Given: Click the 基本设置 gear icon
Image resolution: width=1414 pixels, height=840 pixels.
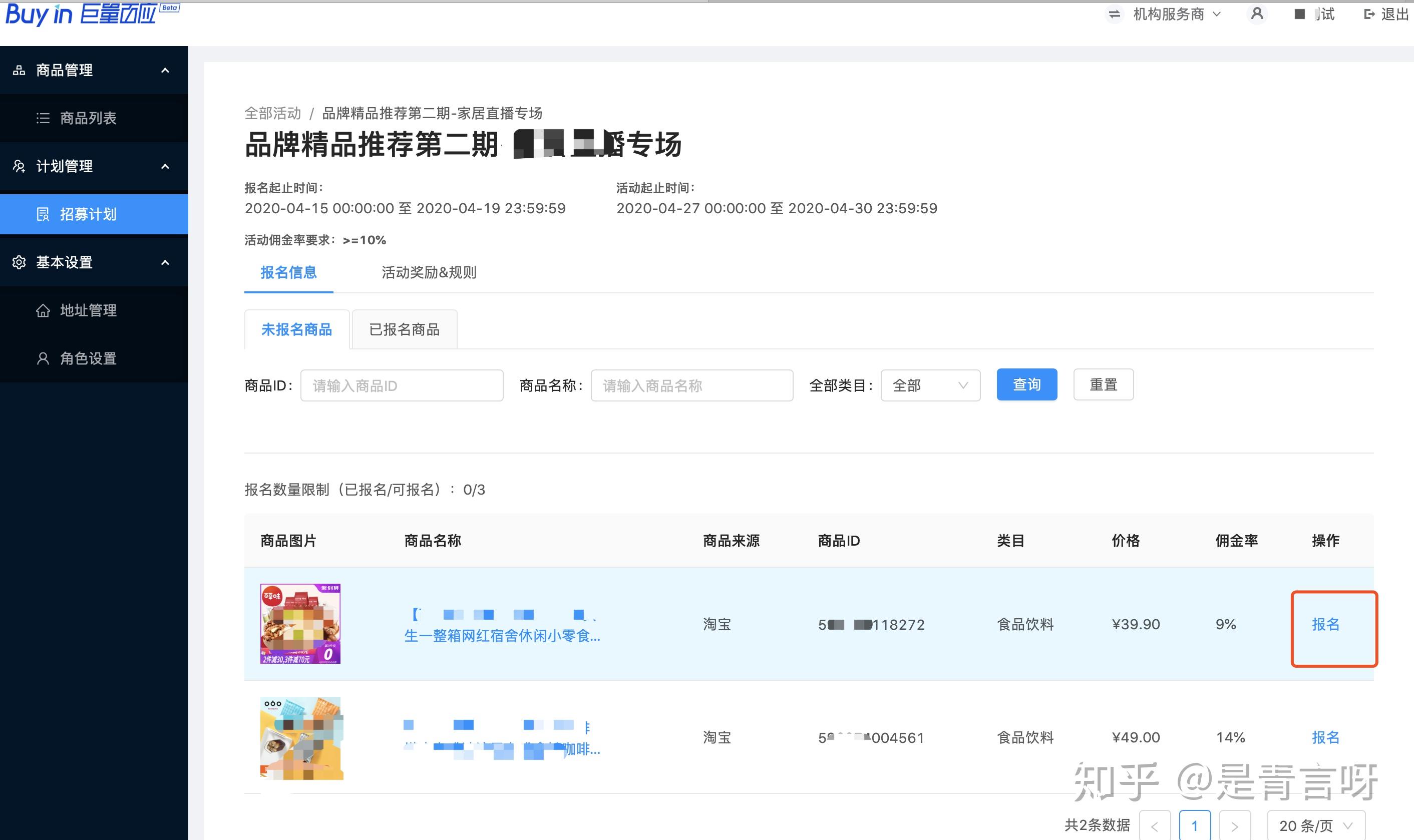Looking at the screenshot, I should click(19, 262).
